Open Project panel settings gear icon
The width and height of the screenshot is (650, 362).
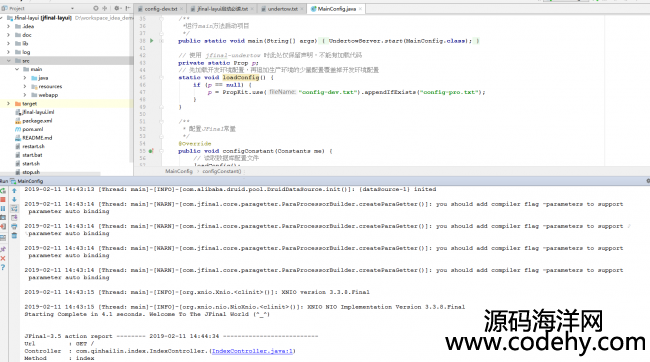[x=117, y=8]
